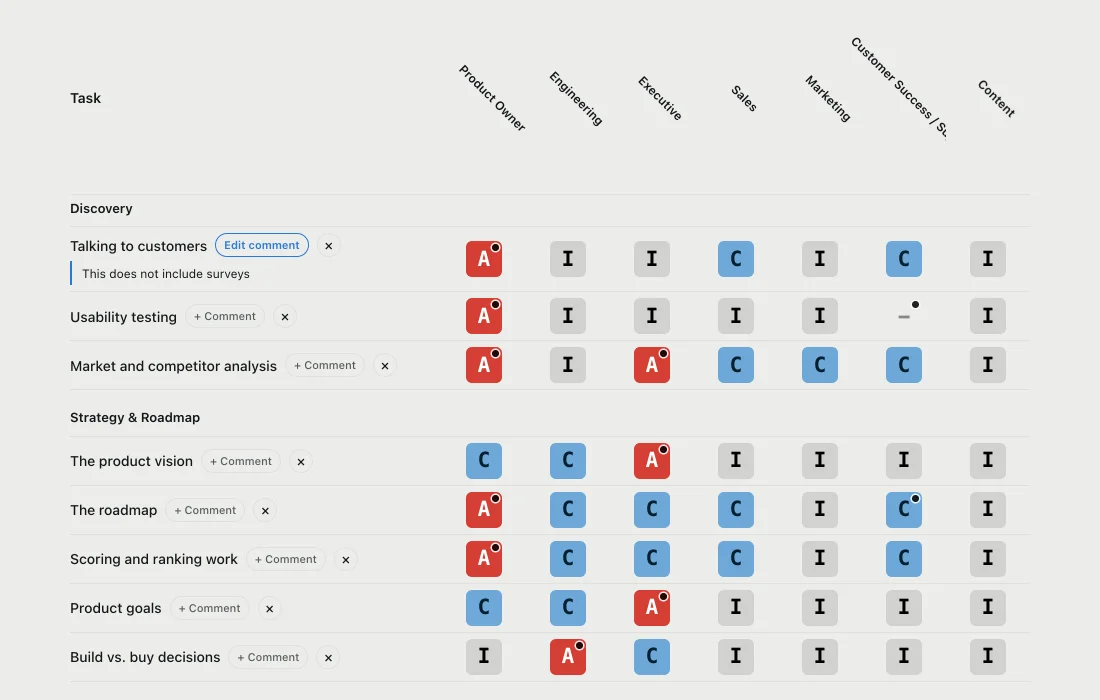Click Edit comment for Talking to customers
The width and height of the screenshot is (1100, 700).
click(x=262, y=245)
